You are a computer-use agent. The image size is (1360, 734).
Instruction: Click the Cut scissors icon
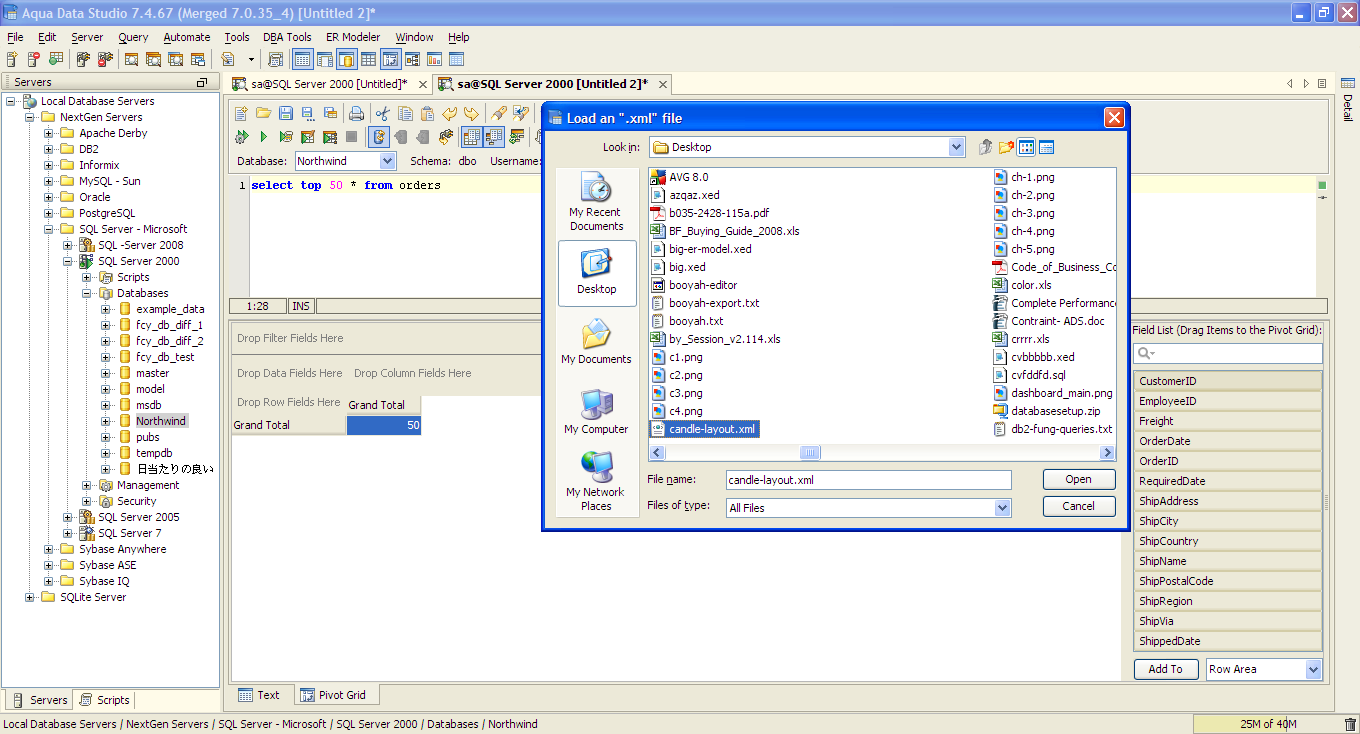click(x=382, y=113)
